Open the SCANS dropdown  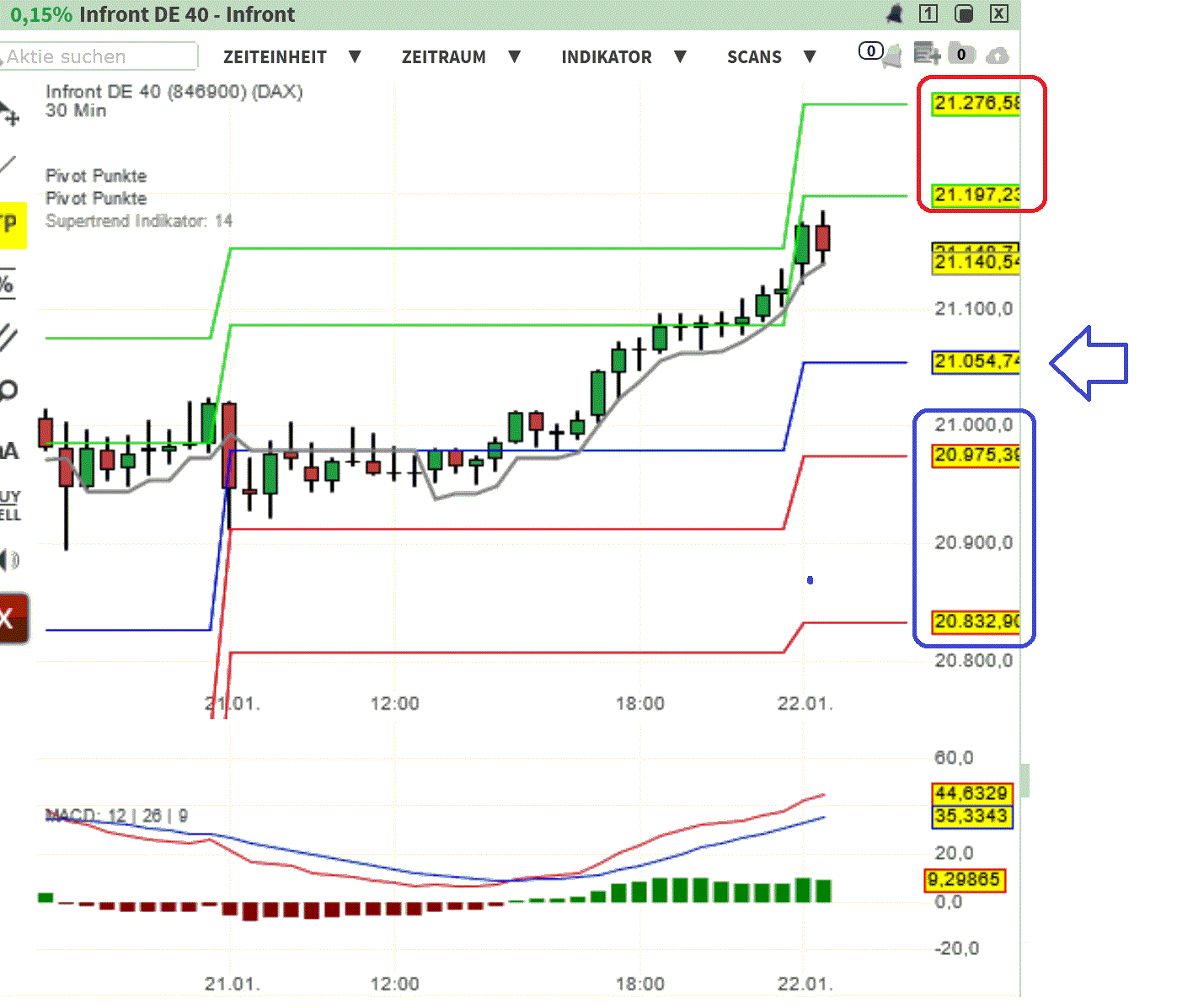point(771,57)
